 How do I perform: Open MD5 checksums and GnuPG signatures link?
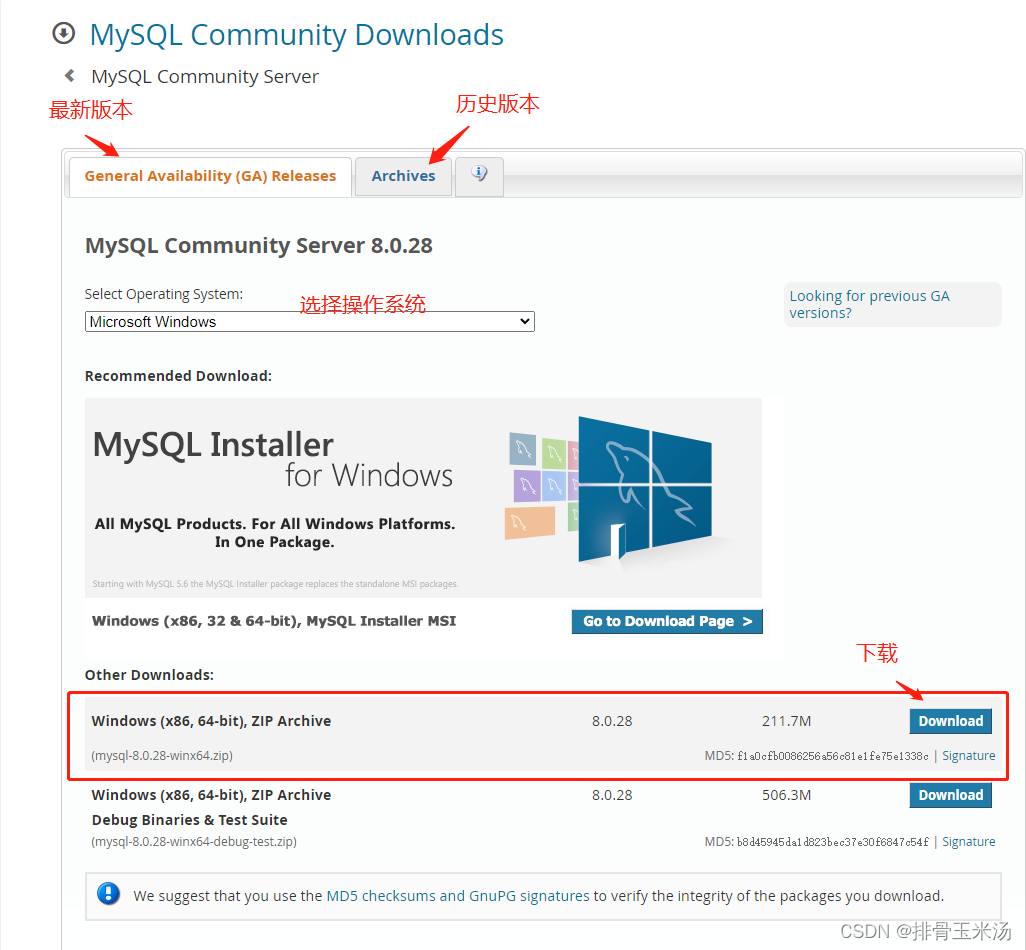pos(457,896)
